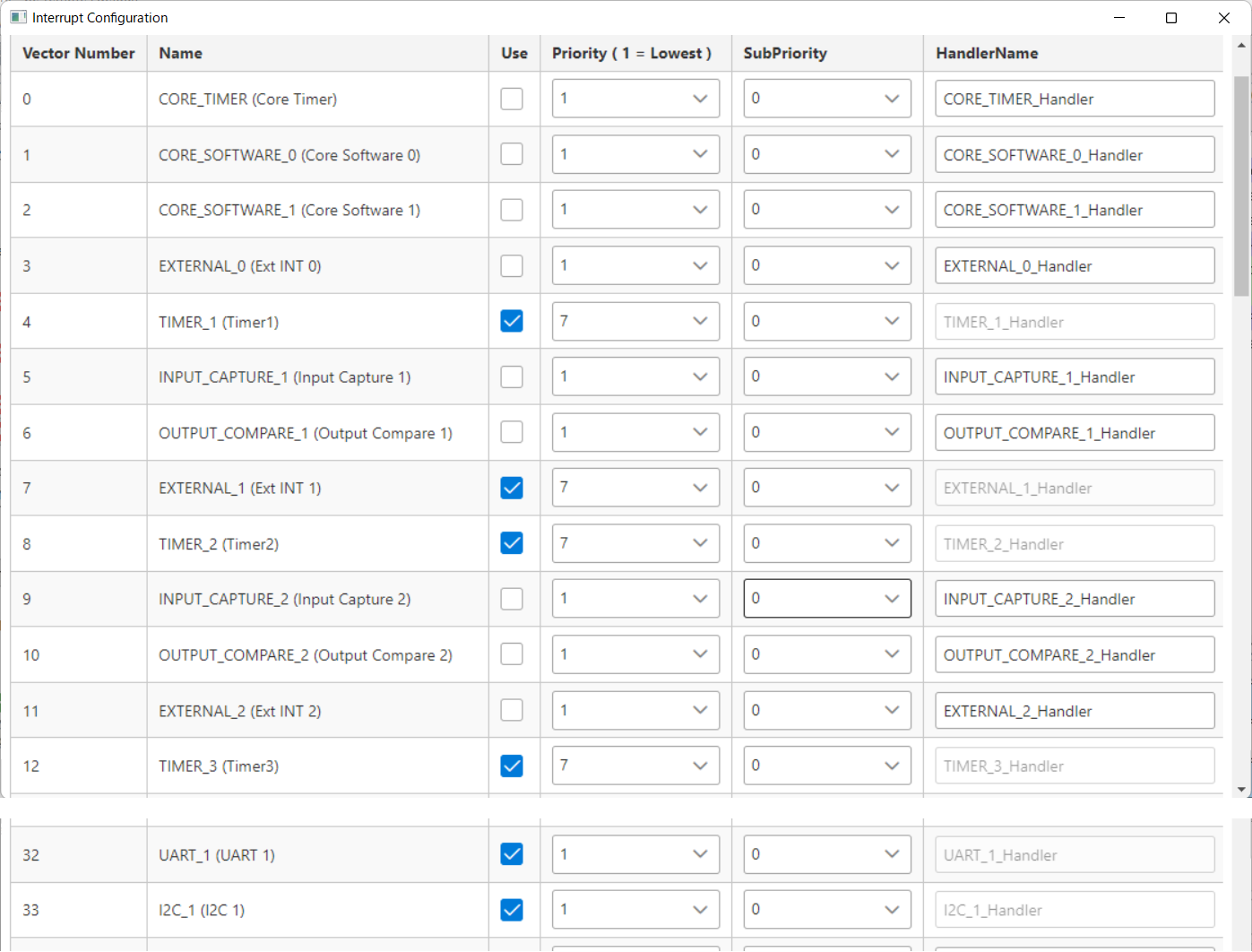Click the Interrupt Configuration window icon
This screenshot has width=1252, height=952.
click(18, 17)
